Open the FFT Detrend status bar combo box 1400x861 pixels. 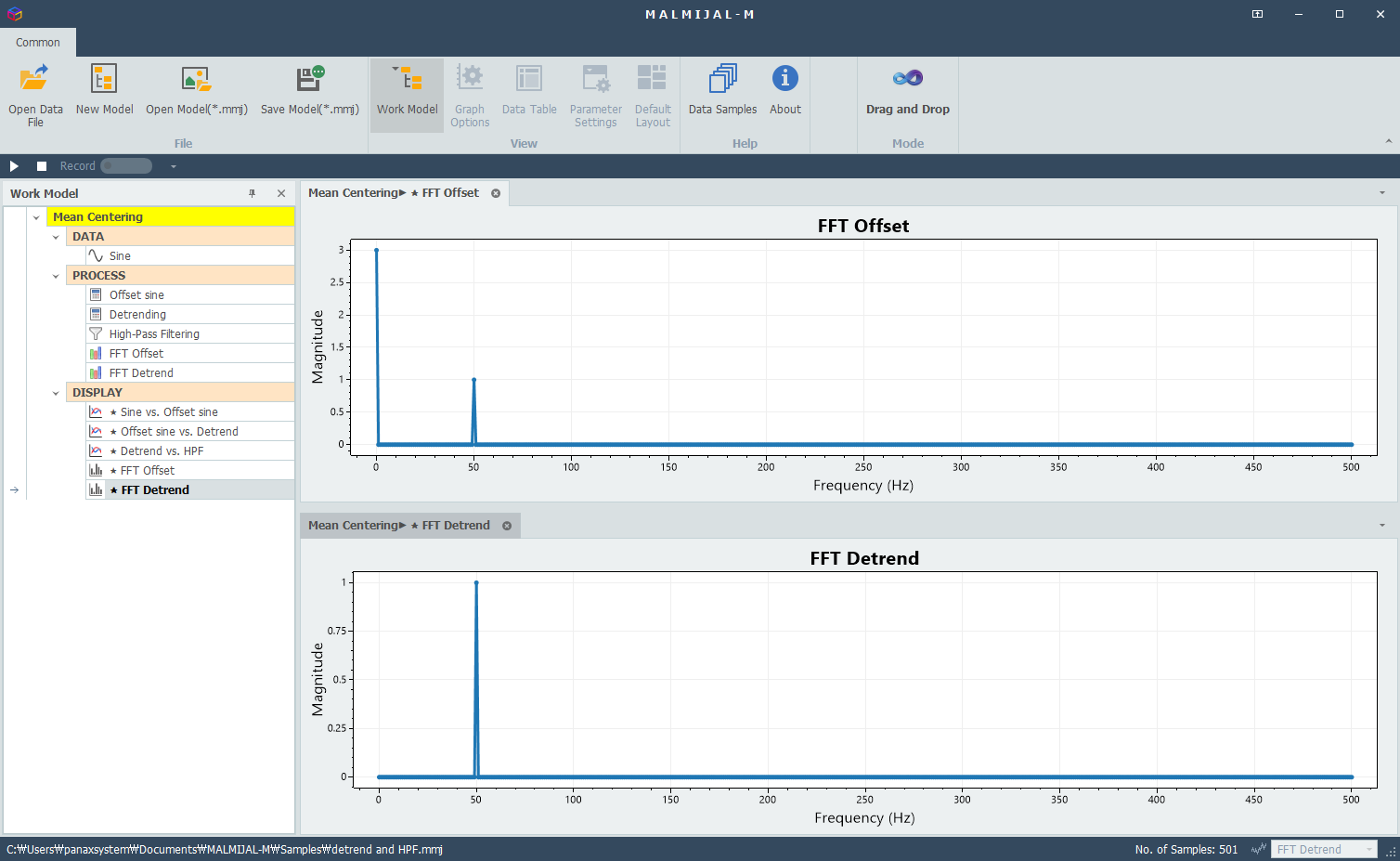1324,849
